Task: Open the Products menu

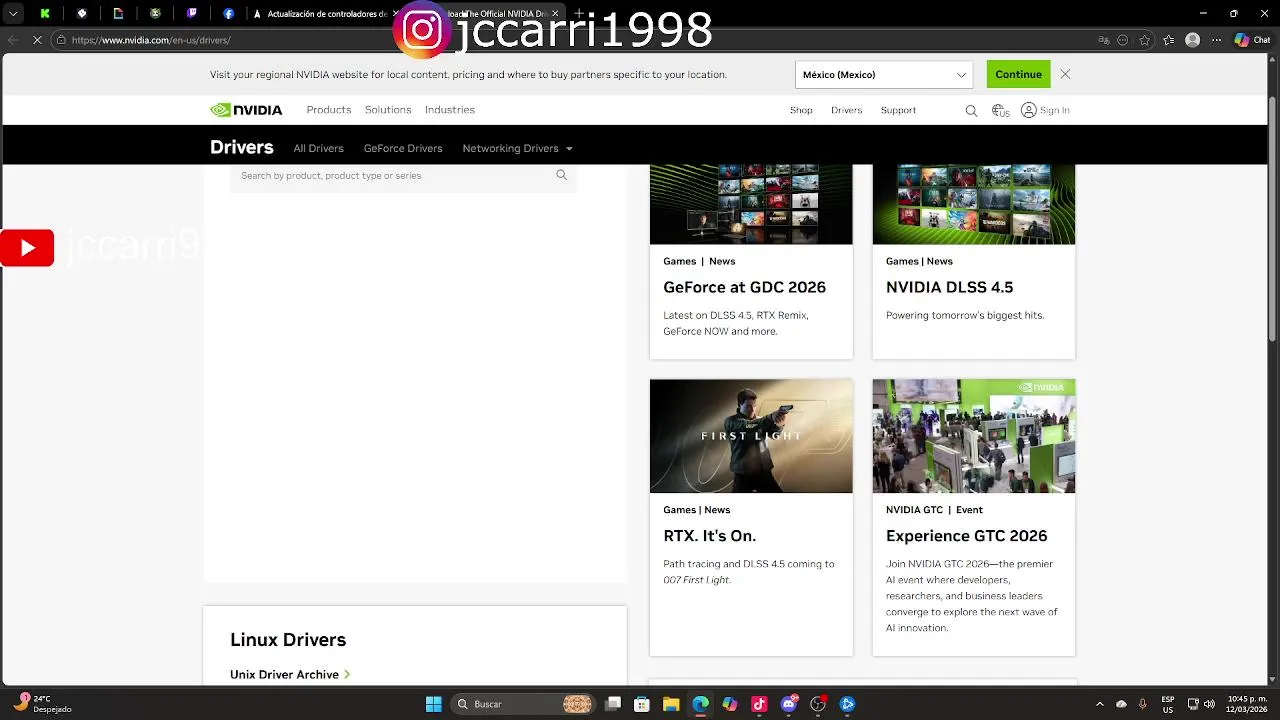Action: pos(329,110)
